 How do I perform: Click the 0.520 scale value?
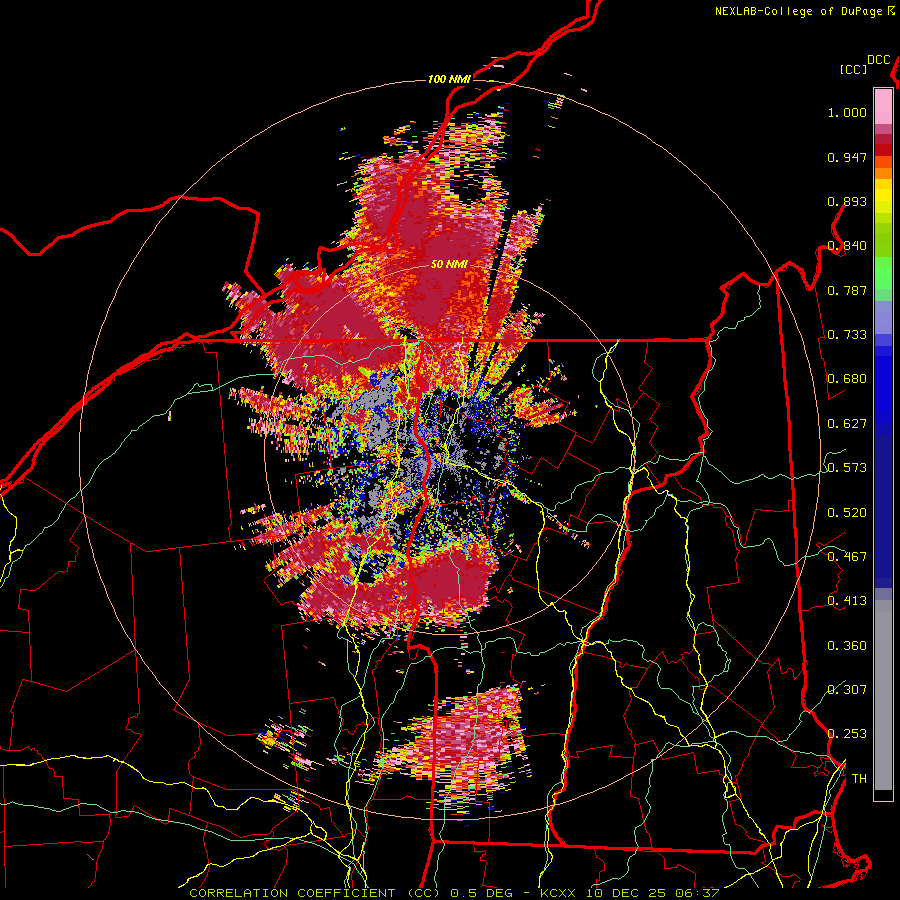pyautogui.click(x=847, y=513)
